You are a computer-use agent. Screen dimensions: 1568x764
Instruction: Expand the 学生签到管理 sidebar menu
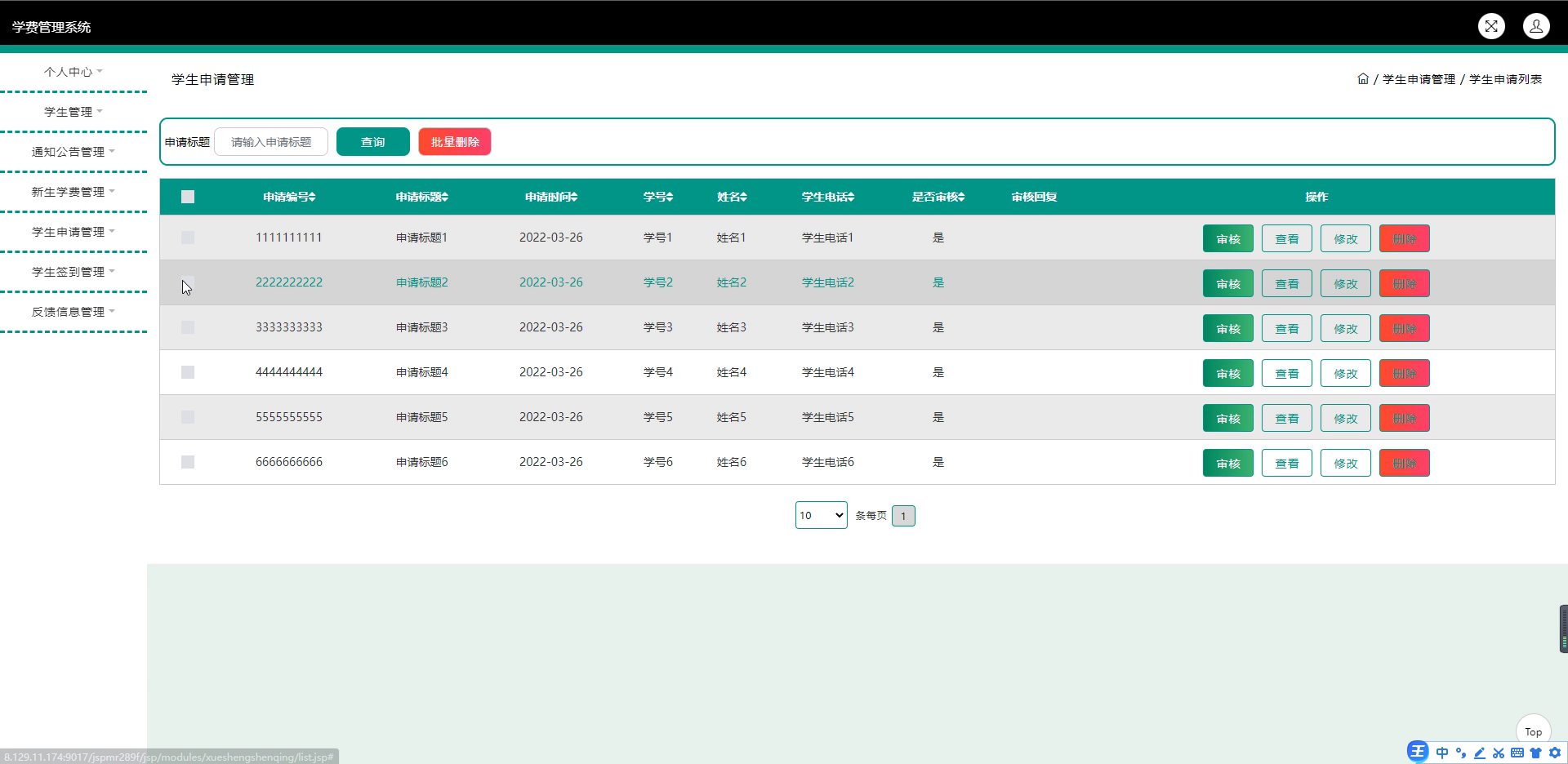pyautogui.click(x=73, y=272)
